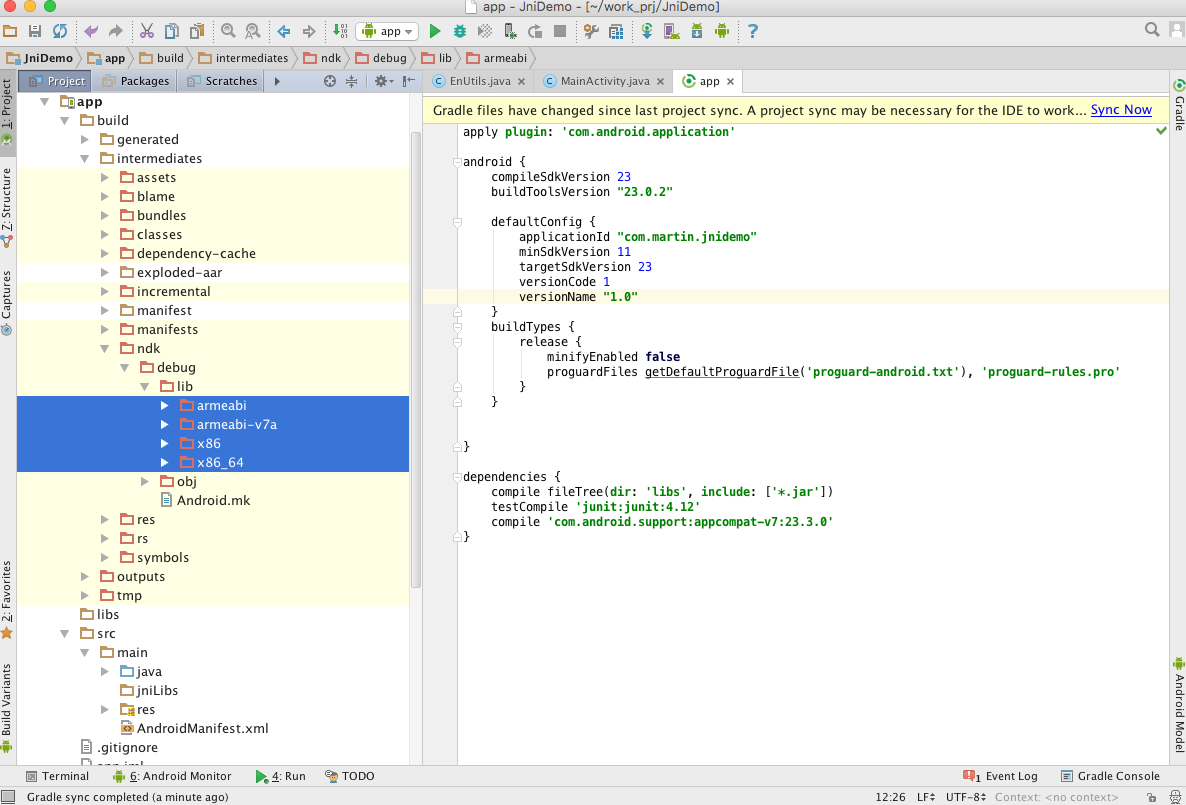Open Help with the question mark icon

(x=752, y=32)
